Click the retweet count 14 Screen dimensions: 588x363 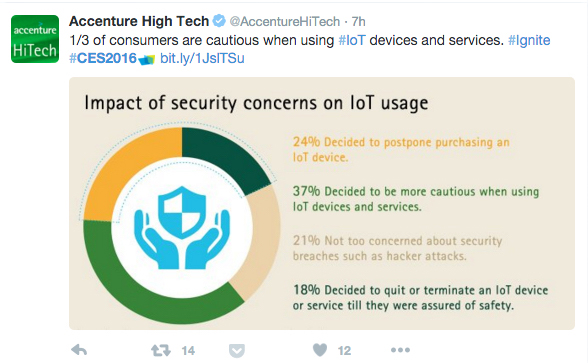188,351
